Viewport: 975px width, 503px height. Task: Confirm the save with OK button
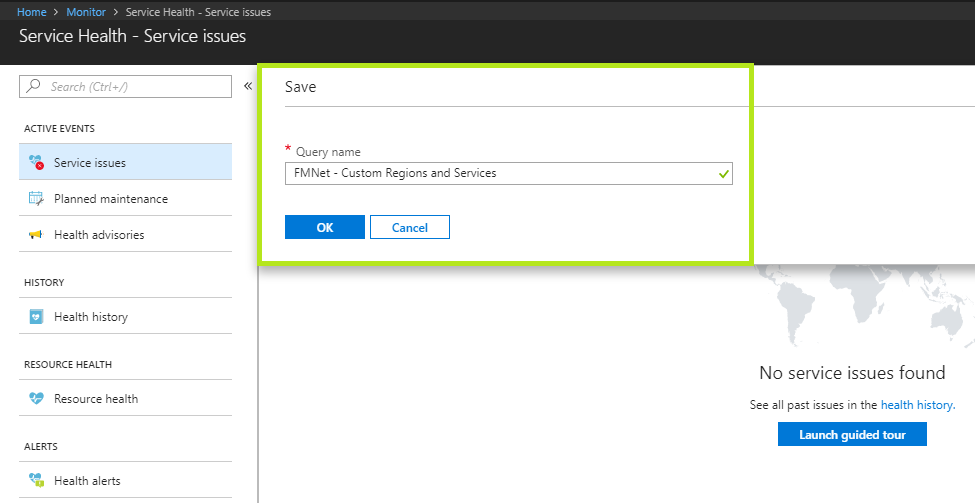325,227
